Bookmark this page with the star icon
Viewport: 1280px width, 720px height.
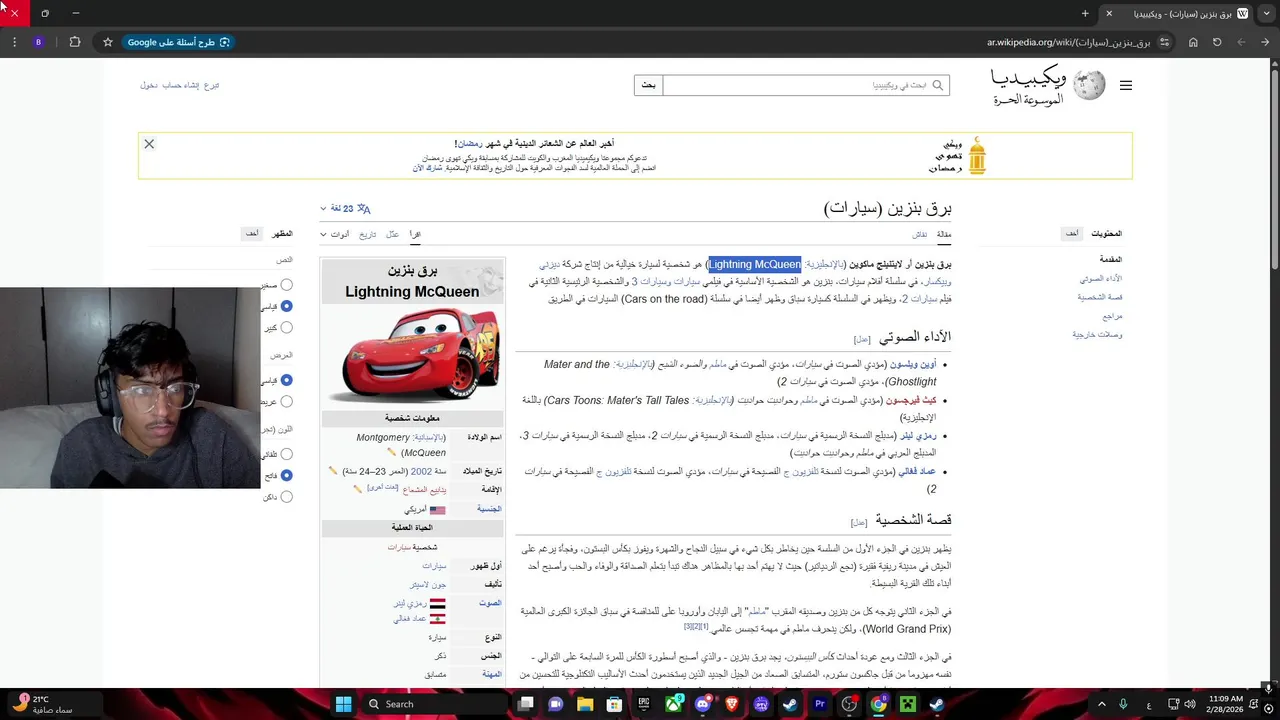108,42
